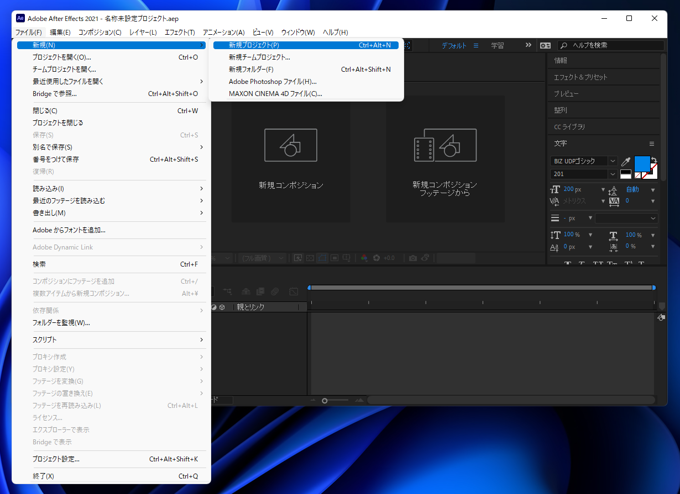This screenshot has height=494, width=680.
Task: Click the ヘルプを検索 search field
Action: tap(611, 45)
